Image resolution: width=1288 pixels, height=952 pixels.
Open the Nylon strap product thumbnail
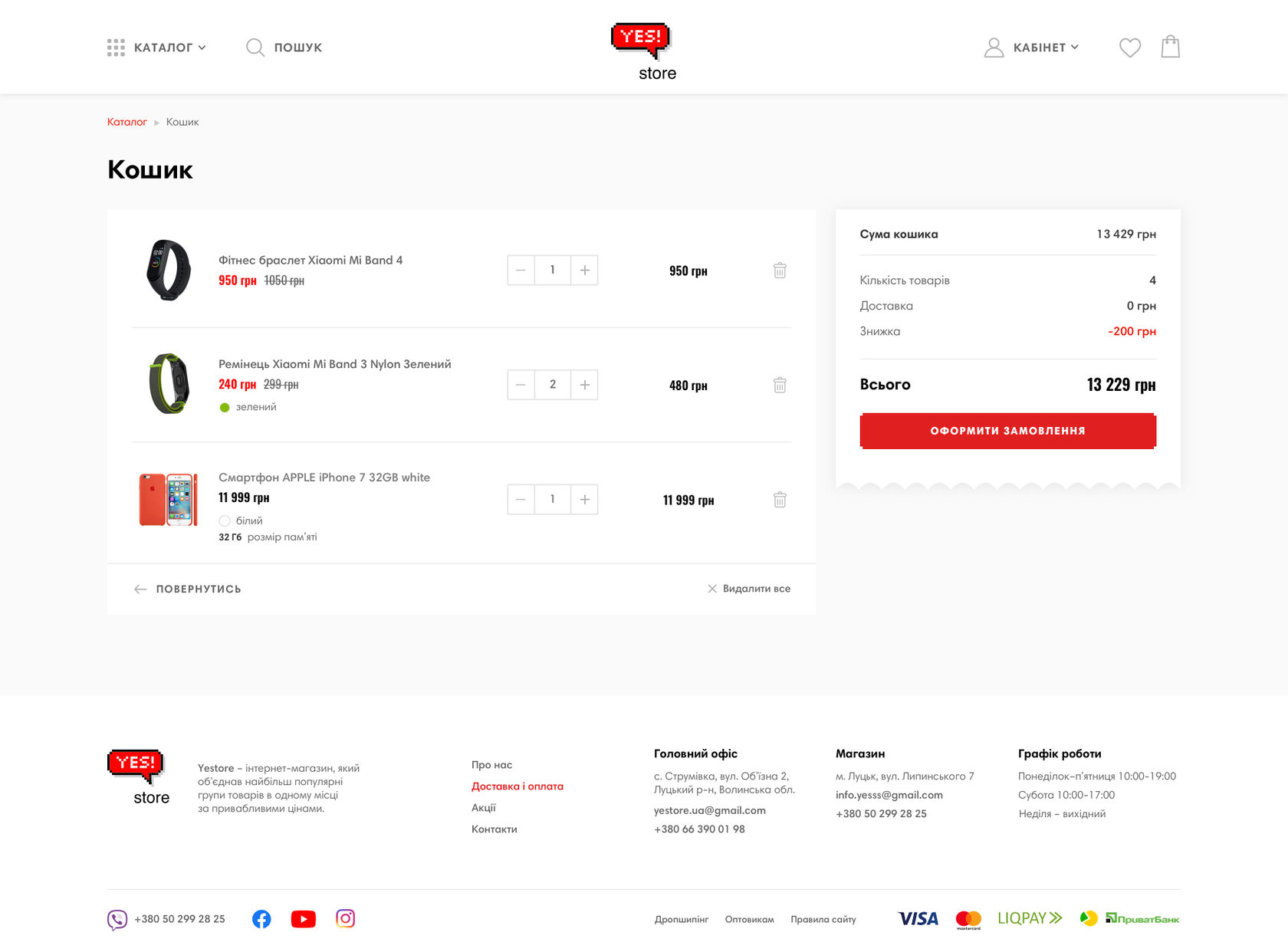coord(169,383)
